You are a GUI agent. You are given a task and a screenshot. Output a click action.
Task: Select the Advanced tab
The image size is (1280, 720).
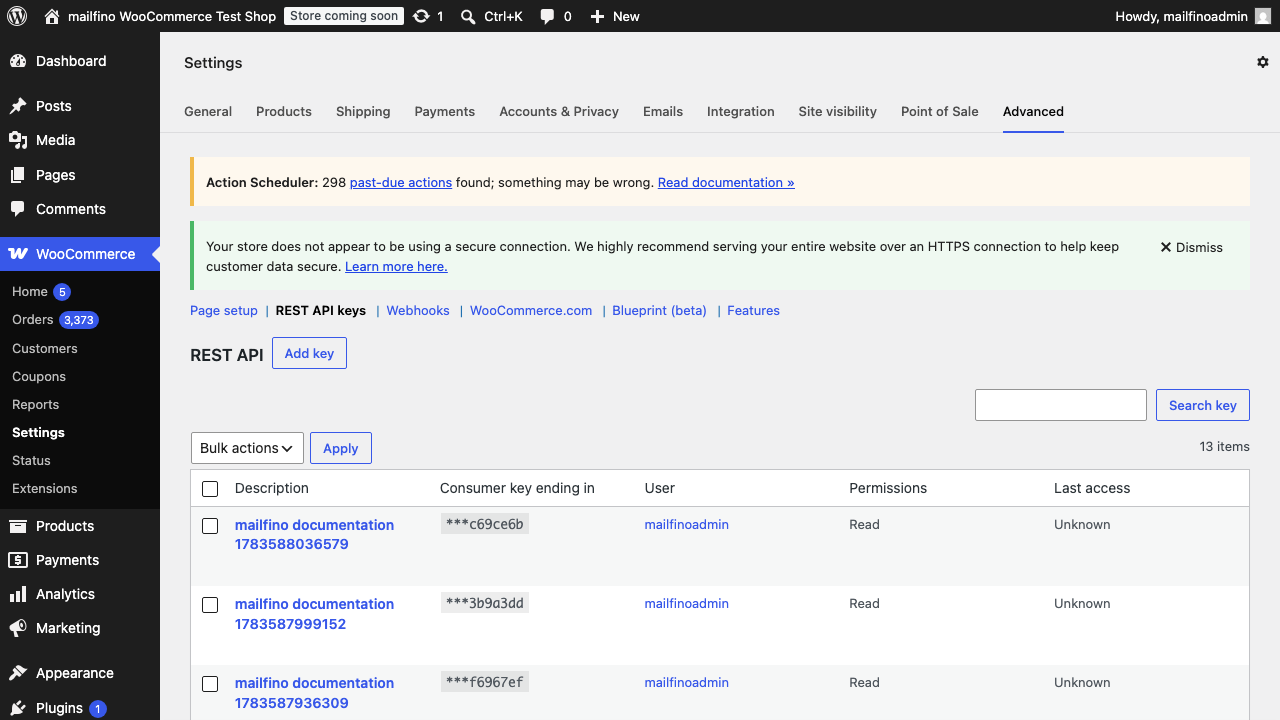1033,111
